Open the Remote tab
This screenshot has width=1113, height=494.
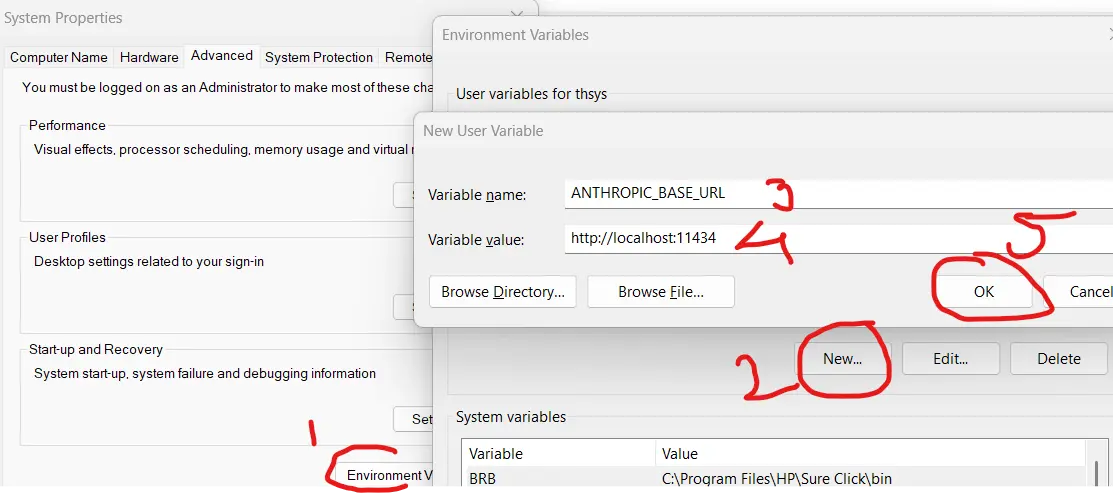pos(407,57)
